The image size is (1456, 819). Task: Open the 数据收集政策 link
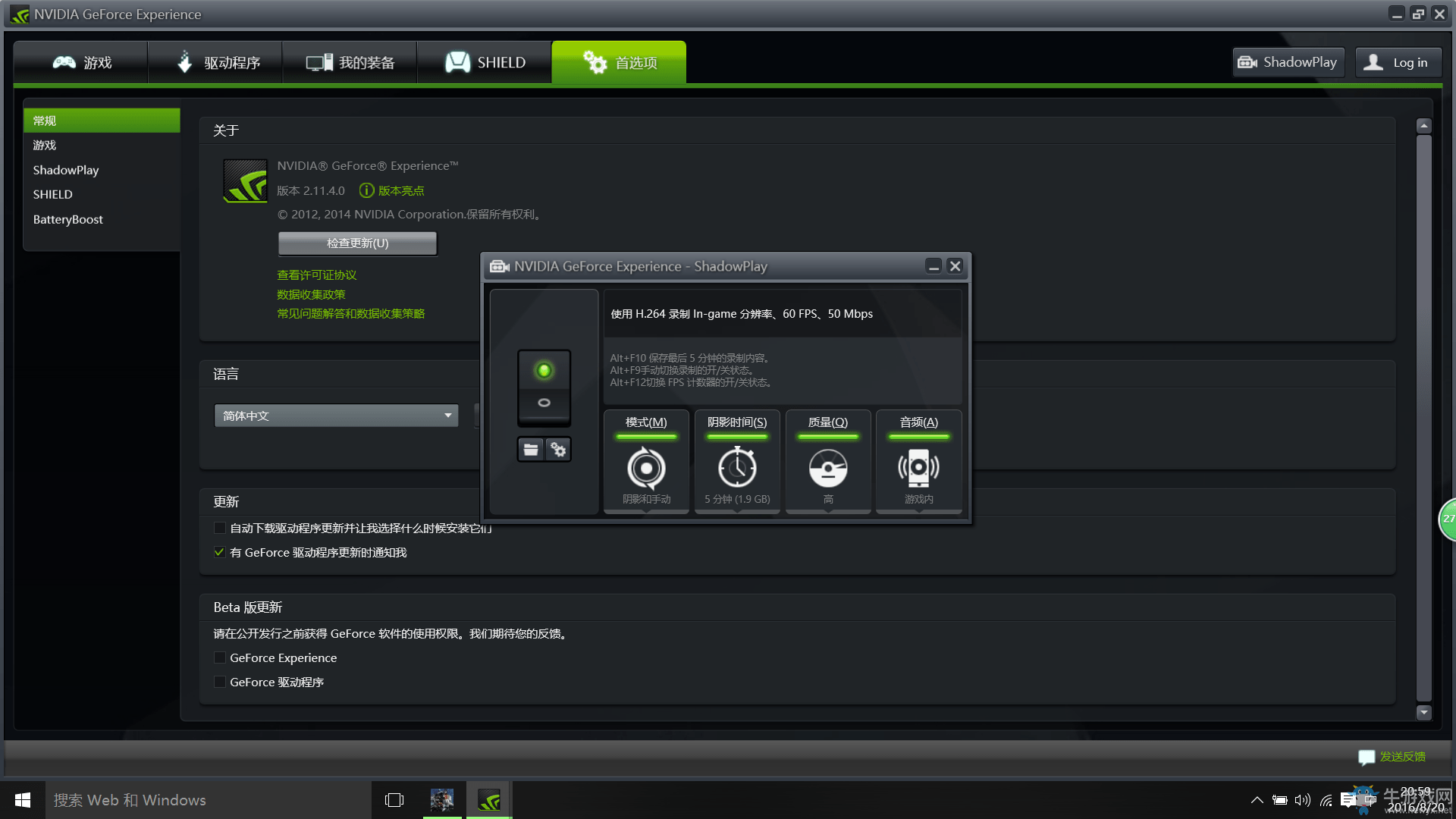coord(311,294)
